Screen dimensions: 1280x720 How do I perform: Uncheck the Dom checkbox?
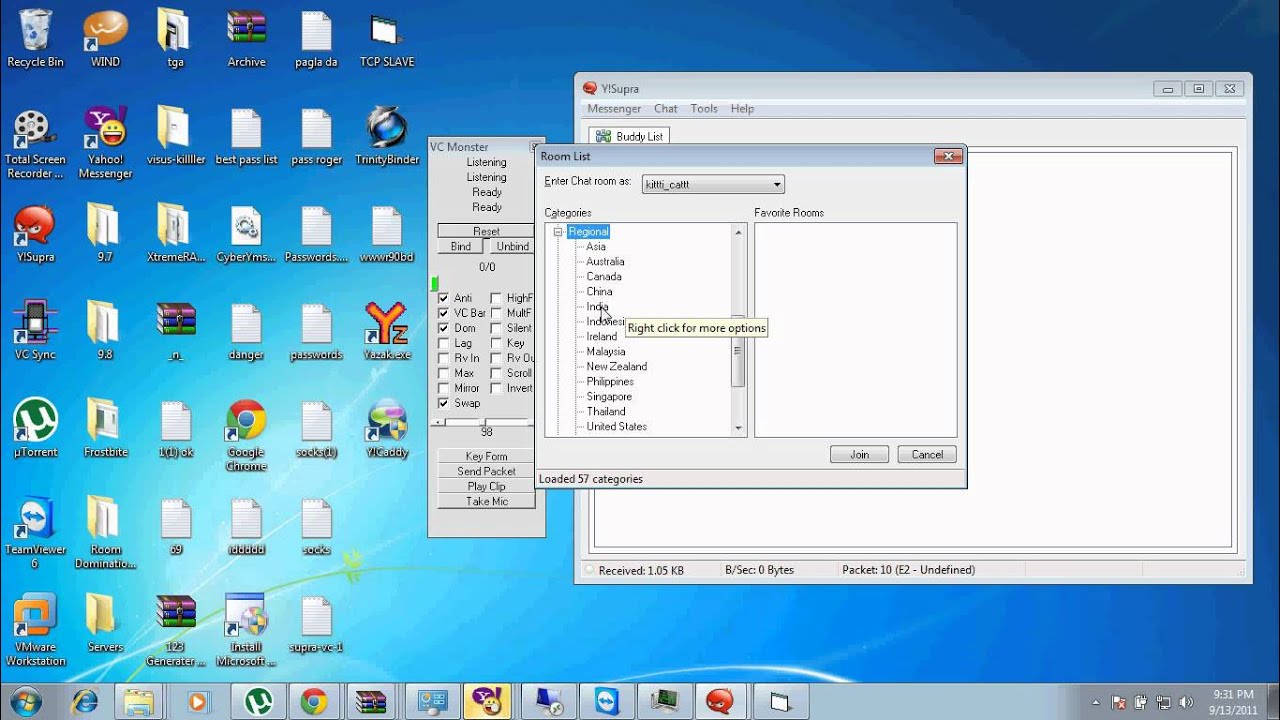[444, 328]
